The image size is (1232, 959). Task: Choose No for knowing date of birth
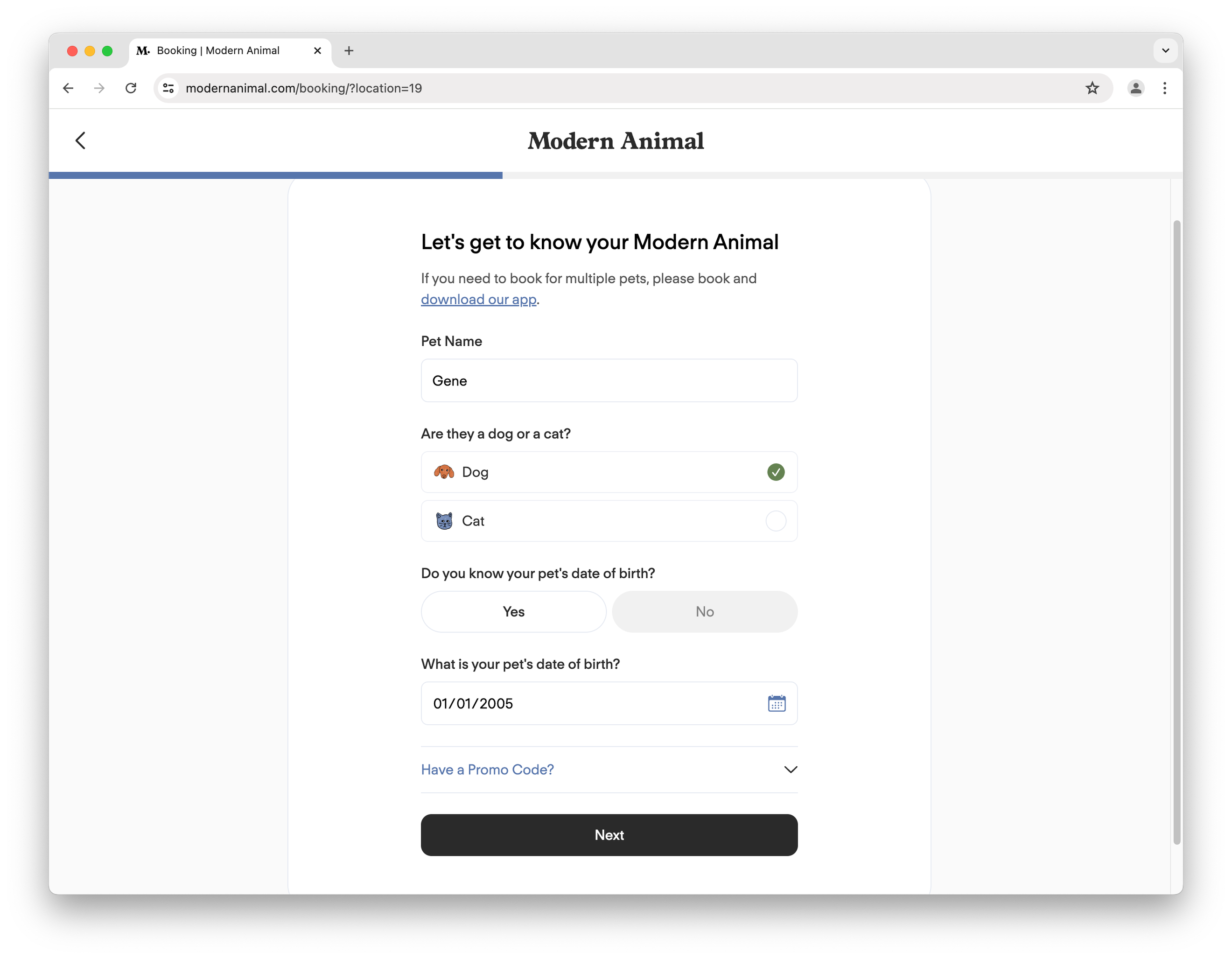(704, 611)
